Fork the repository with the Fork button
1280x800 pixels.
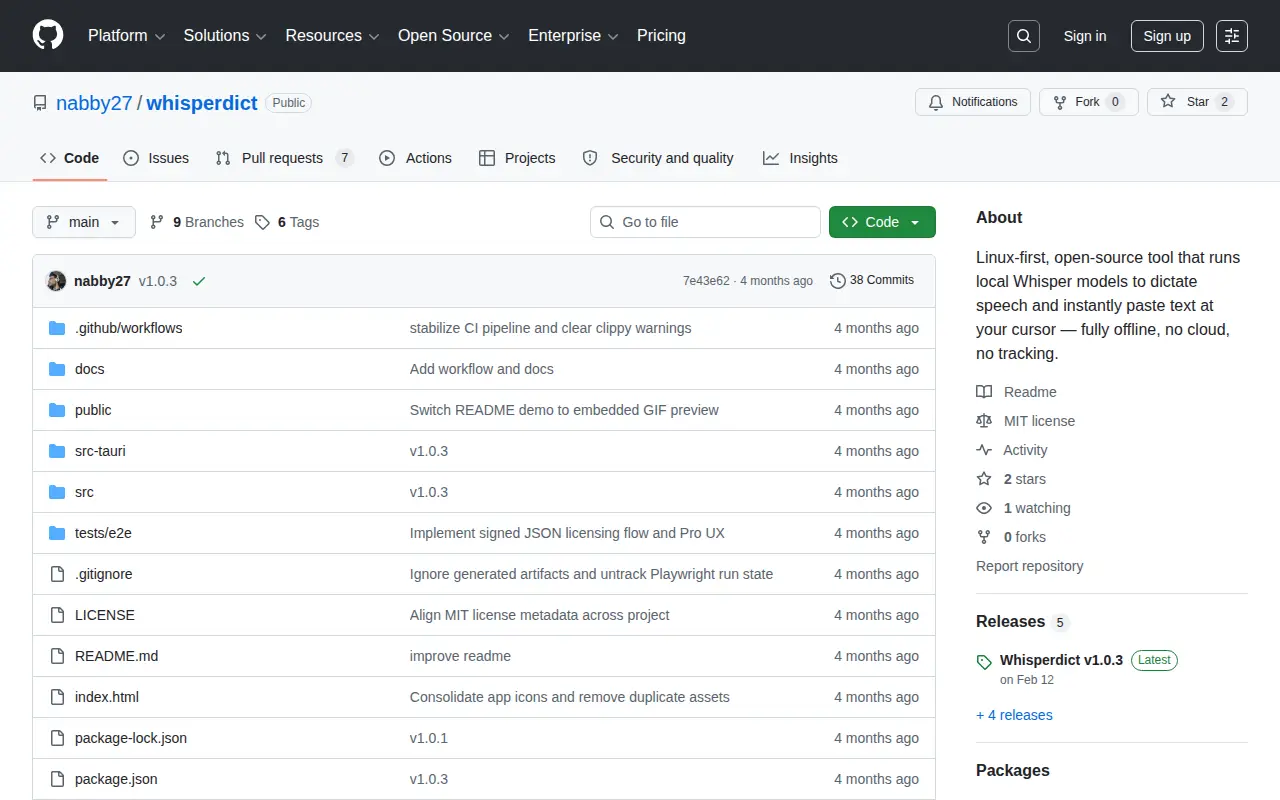point(1089,102)
